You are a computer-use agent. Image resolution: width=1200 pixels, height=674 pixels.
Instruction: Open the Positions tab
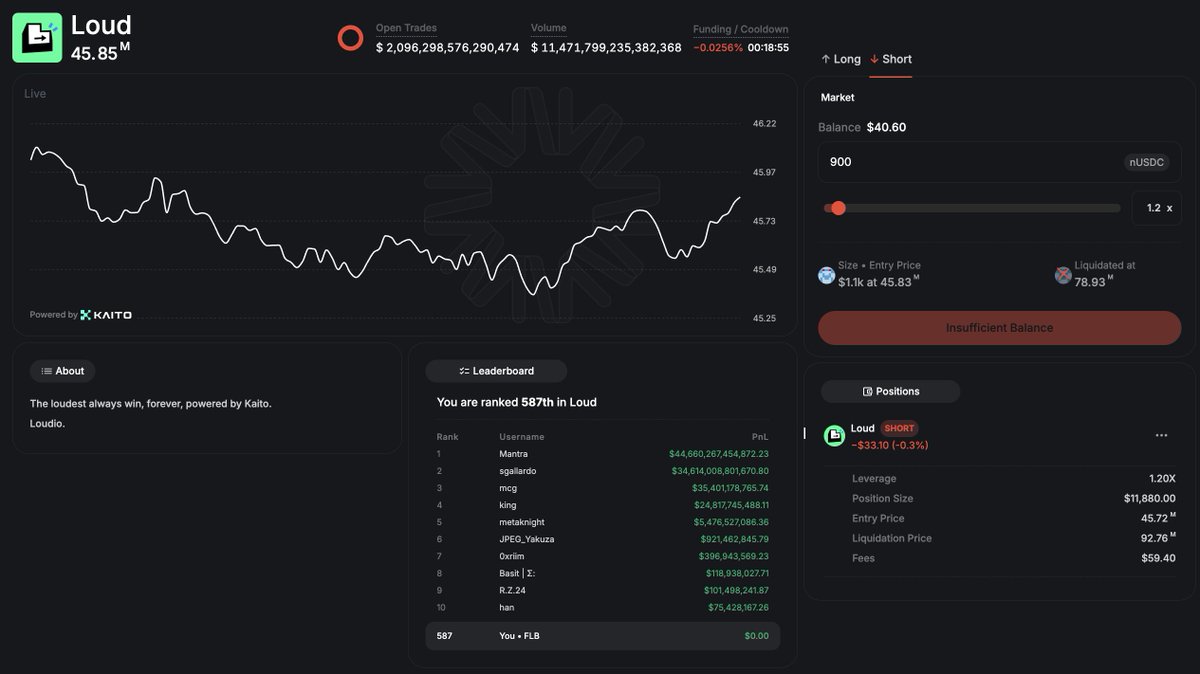pos(890,391)
